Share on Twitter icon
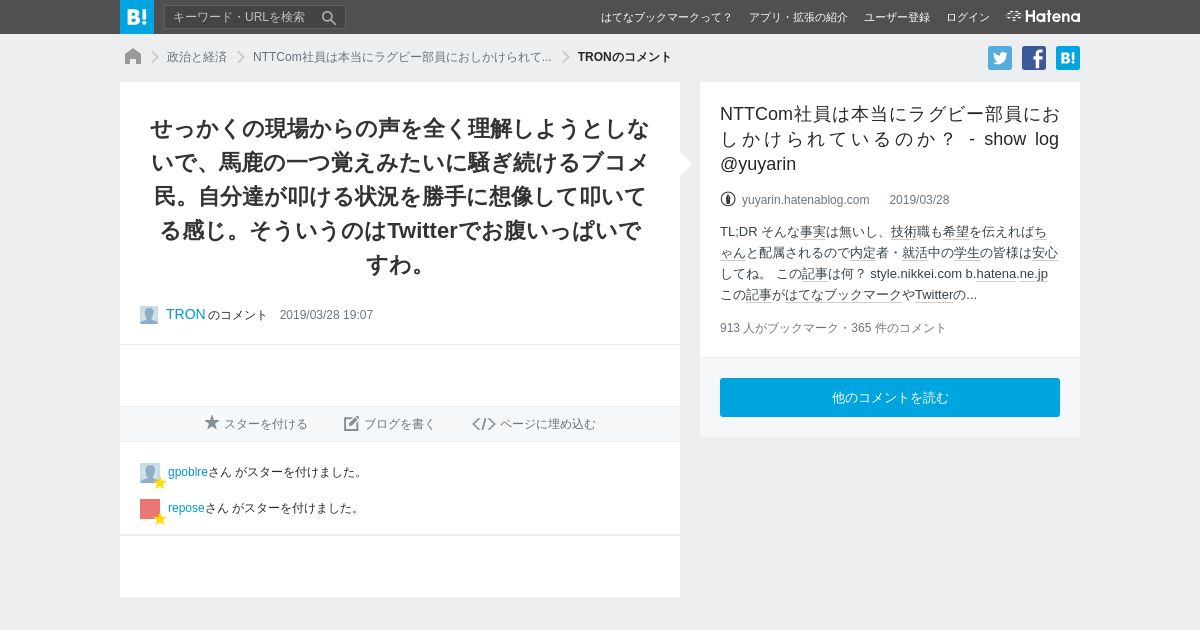 pos(1000,58)
